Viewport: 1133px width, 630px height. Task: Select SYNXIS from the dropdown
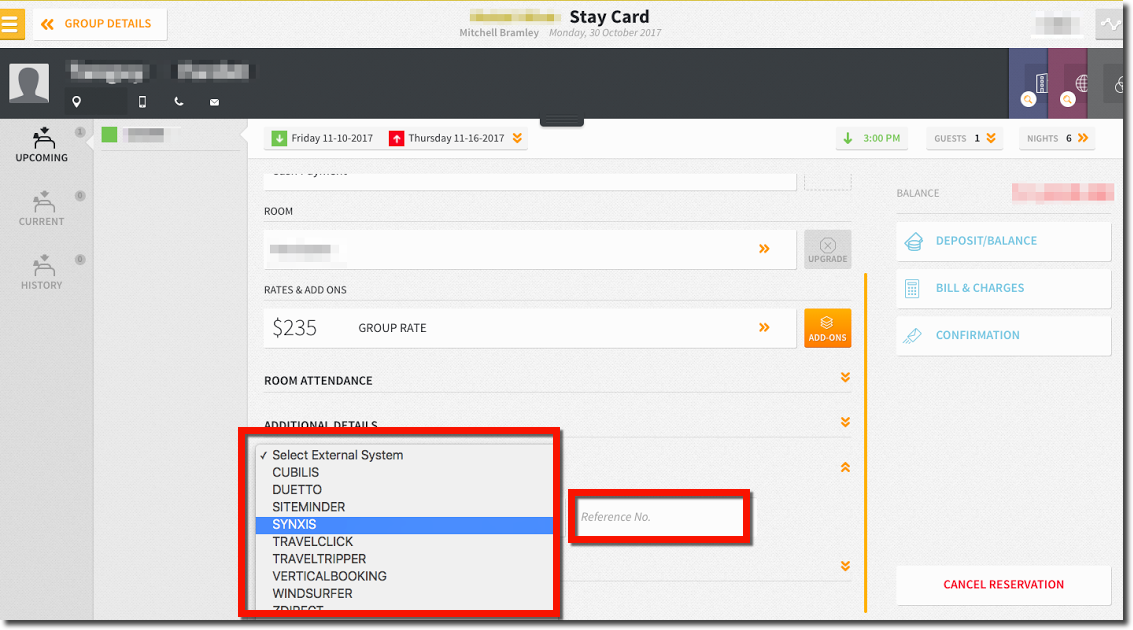pos(404,525)
